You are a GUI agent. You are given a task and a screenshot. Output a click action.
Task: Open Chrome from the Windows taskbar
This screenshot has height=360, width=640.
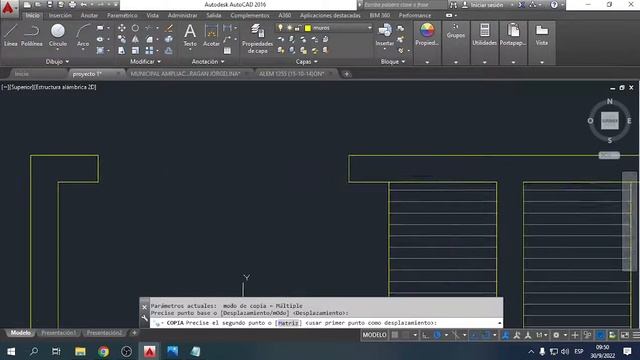pos(104,351)
